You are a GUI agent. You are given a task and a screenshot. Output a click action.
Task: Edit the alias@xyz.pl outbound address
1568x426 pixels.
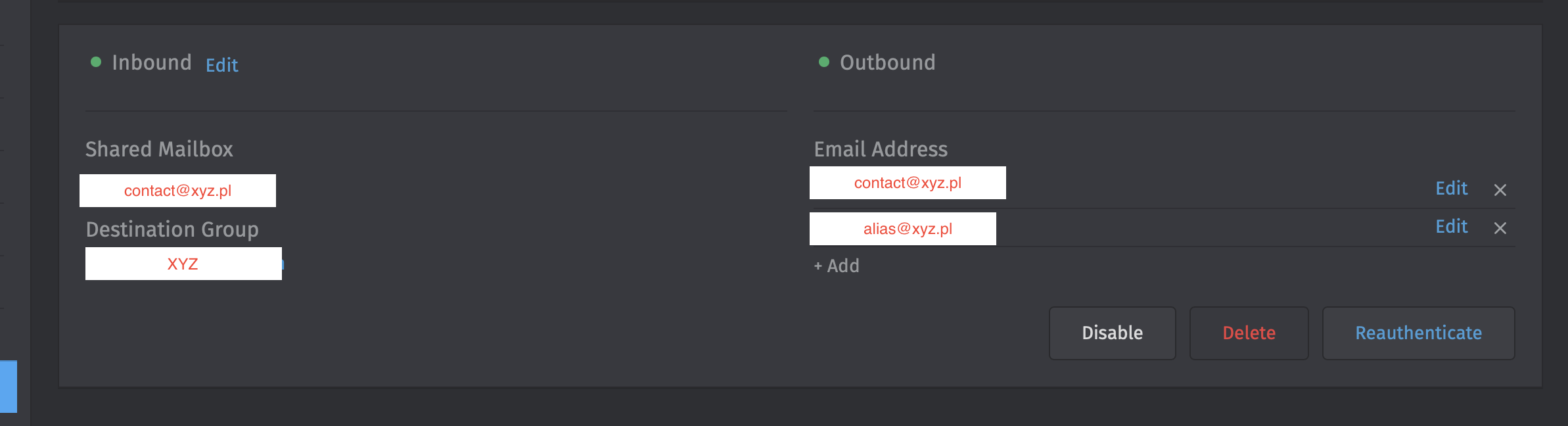tap(1451, 227)
